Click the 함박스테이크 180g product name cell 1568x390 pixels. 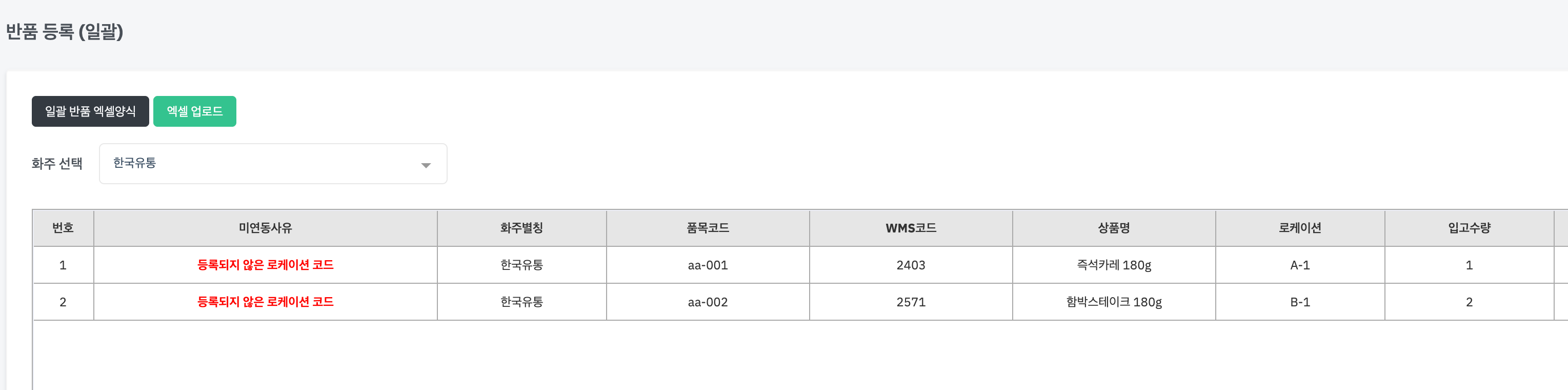(x=1114, y=302)
